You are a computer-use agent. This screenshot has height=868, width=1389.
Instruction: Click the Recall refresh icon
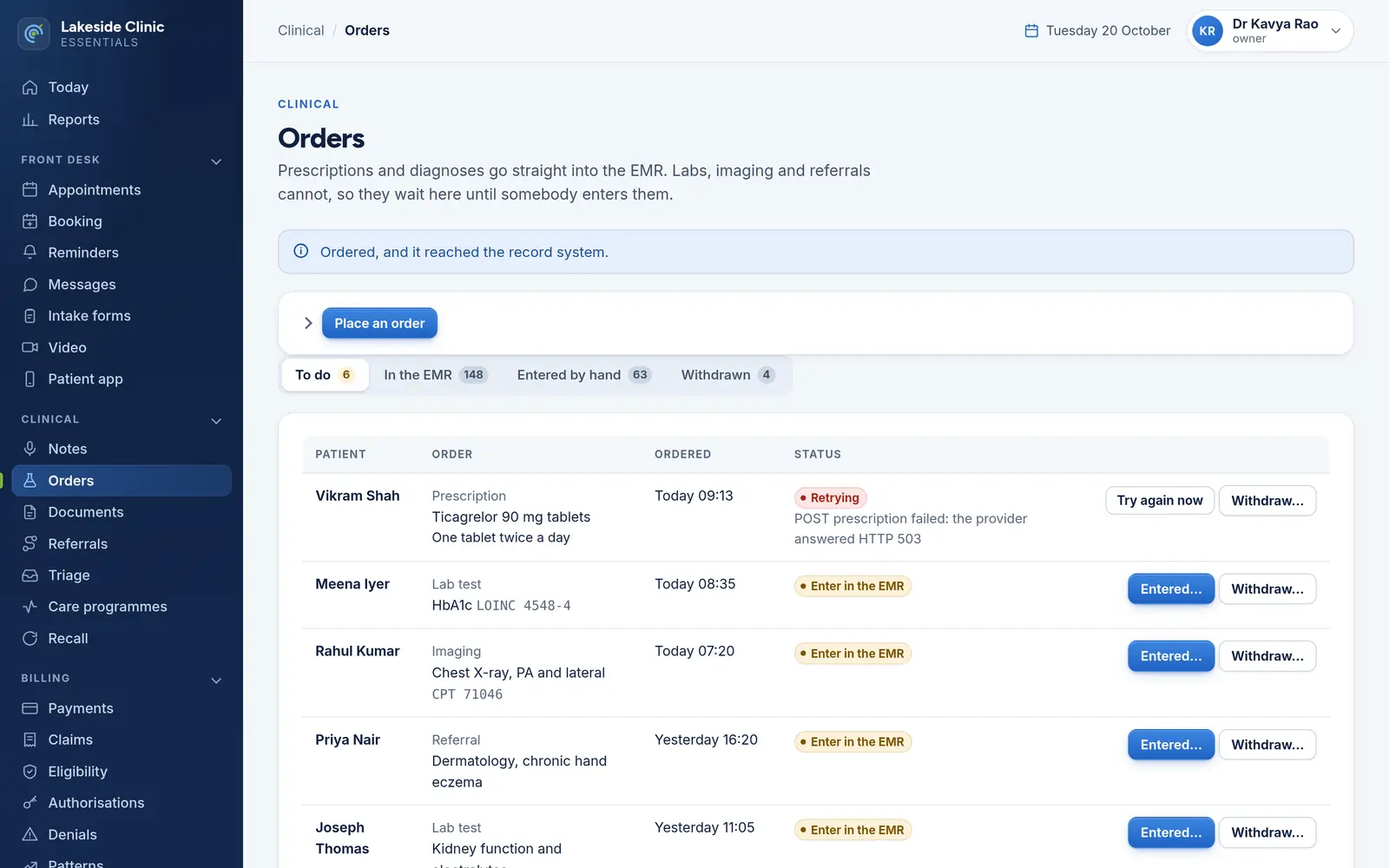(30, 639)
